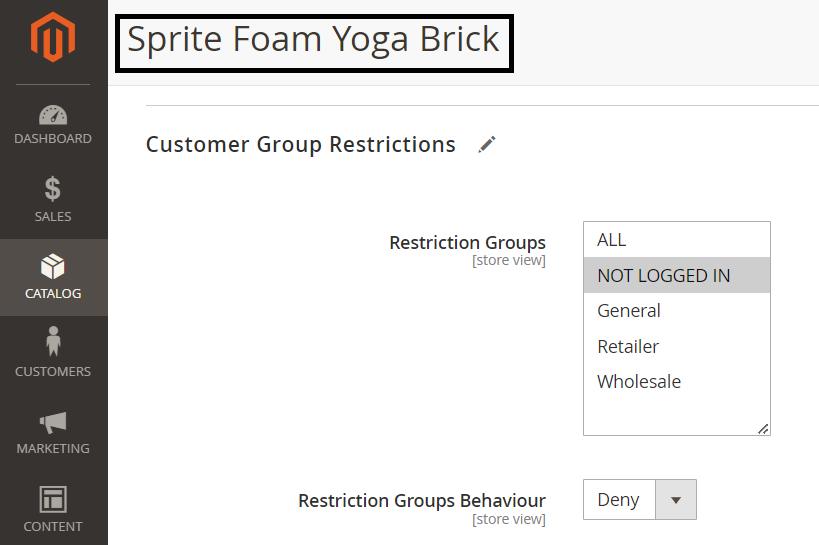
Task: Select Wholesale customer group option
Action: tap(639, 382)
